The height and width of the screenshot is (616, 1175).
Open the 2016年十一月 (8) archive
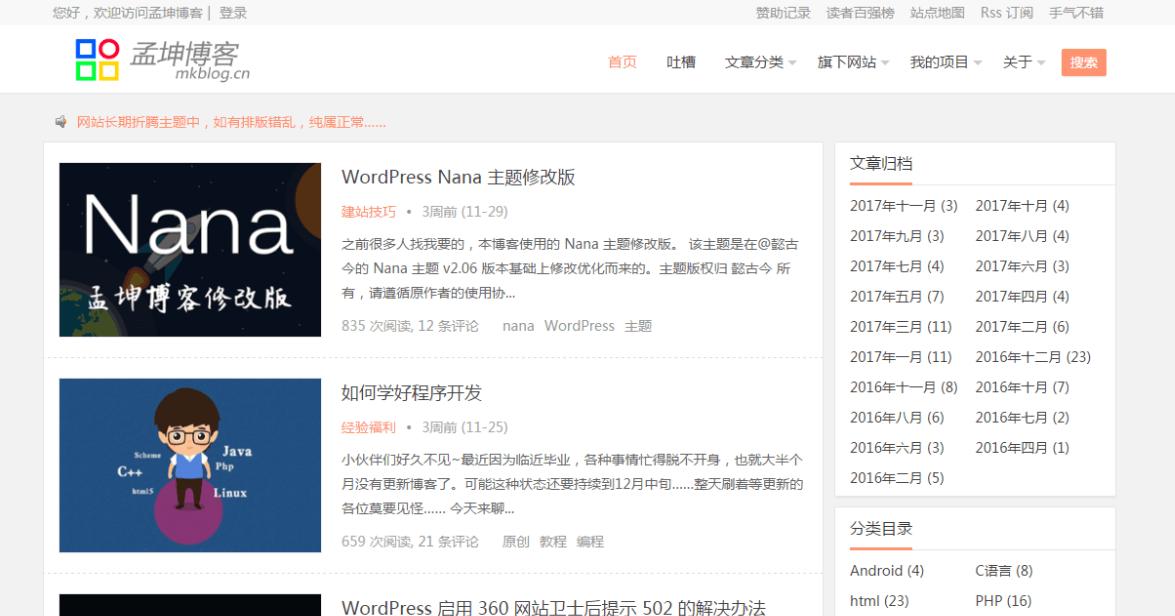[904, 387]
